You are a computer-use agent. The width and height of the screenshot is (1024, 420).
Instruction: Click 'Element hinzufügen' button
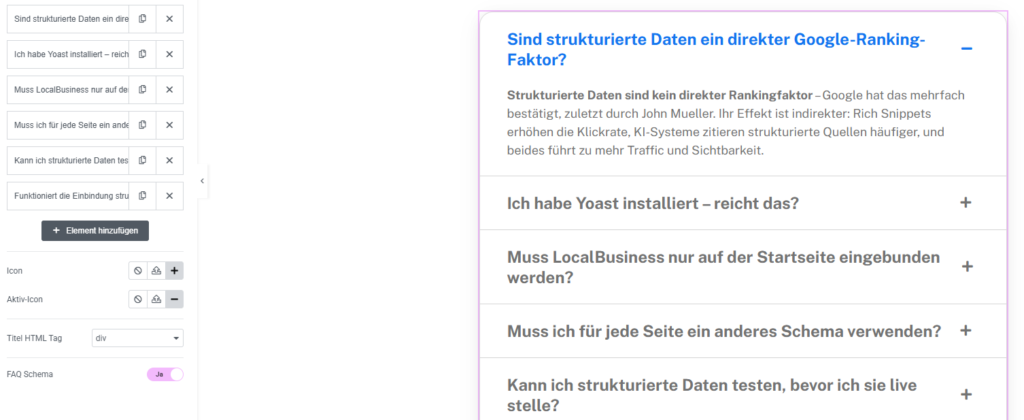(x=95, y=231)
